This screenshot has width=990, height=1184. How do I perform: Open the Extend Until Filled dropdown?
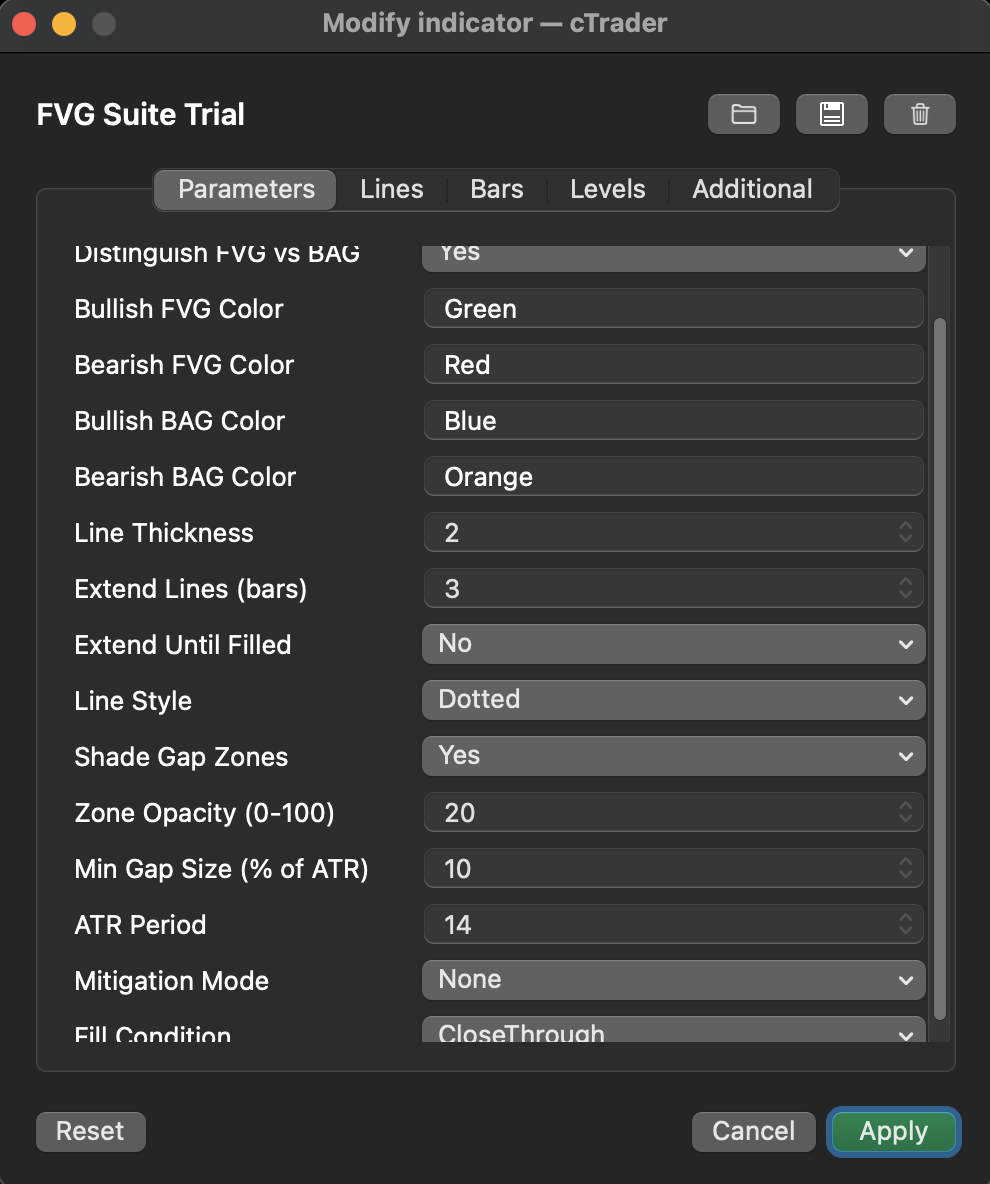672,644
